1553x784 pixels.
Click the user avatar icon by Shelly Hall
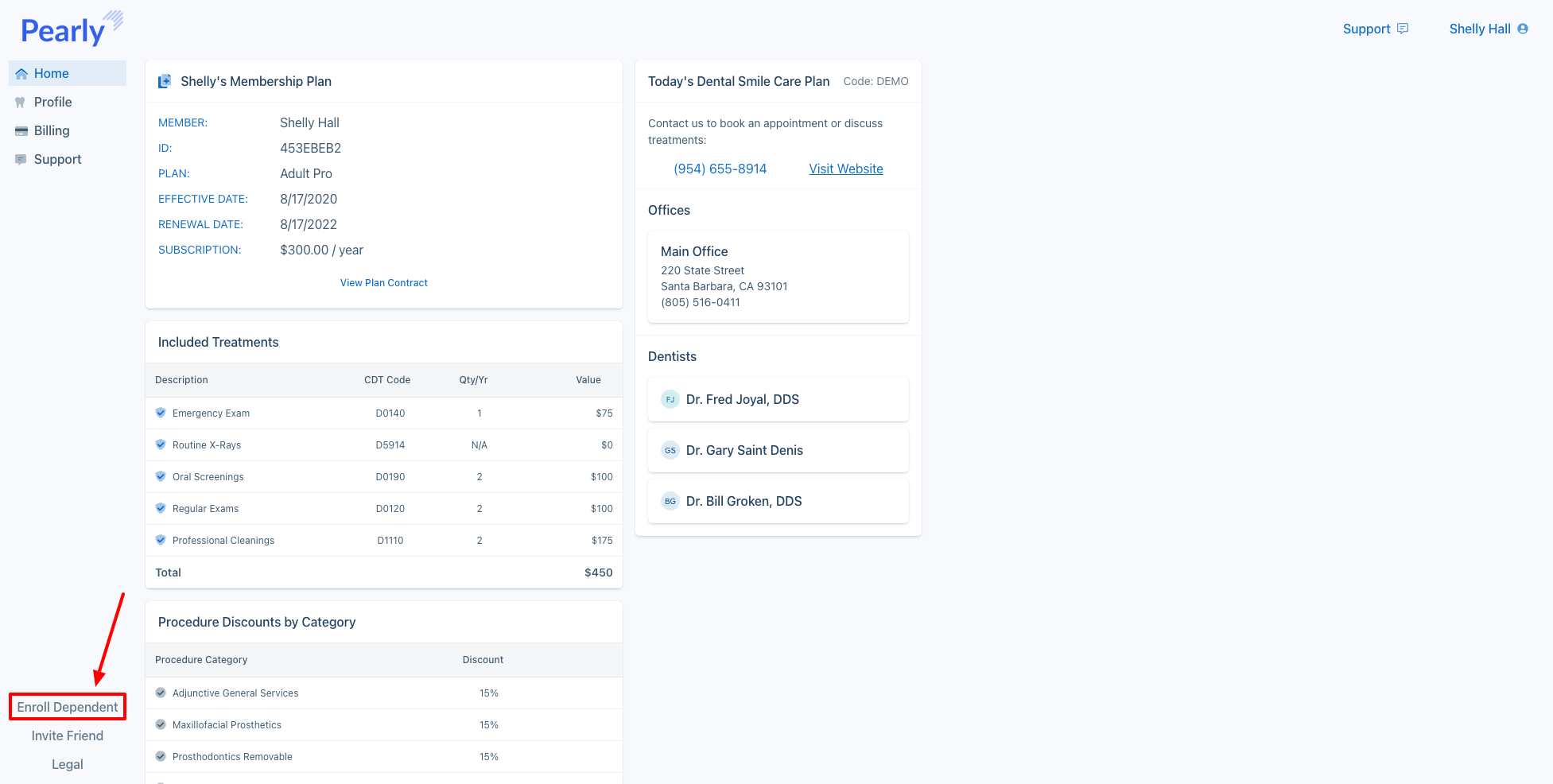pos(1523,29)
